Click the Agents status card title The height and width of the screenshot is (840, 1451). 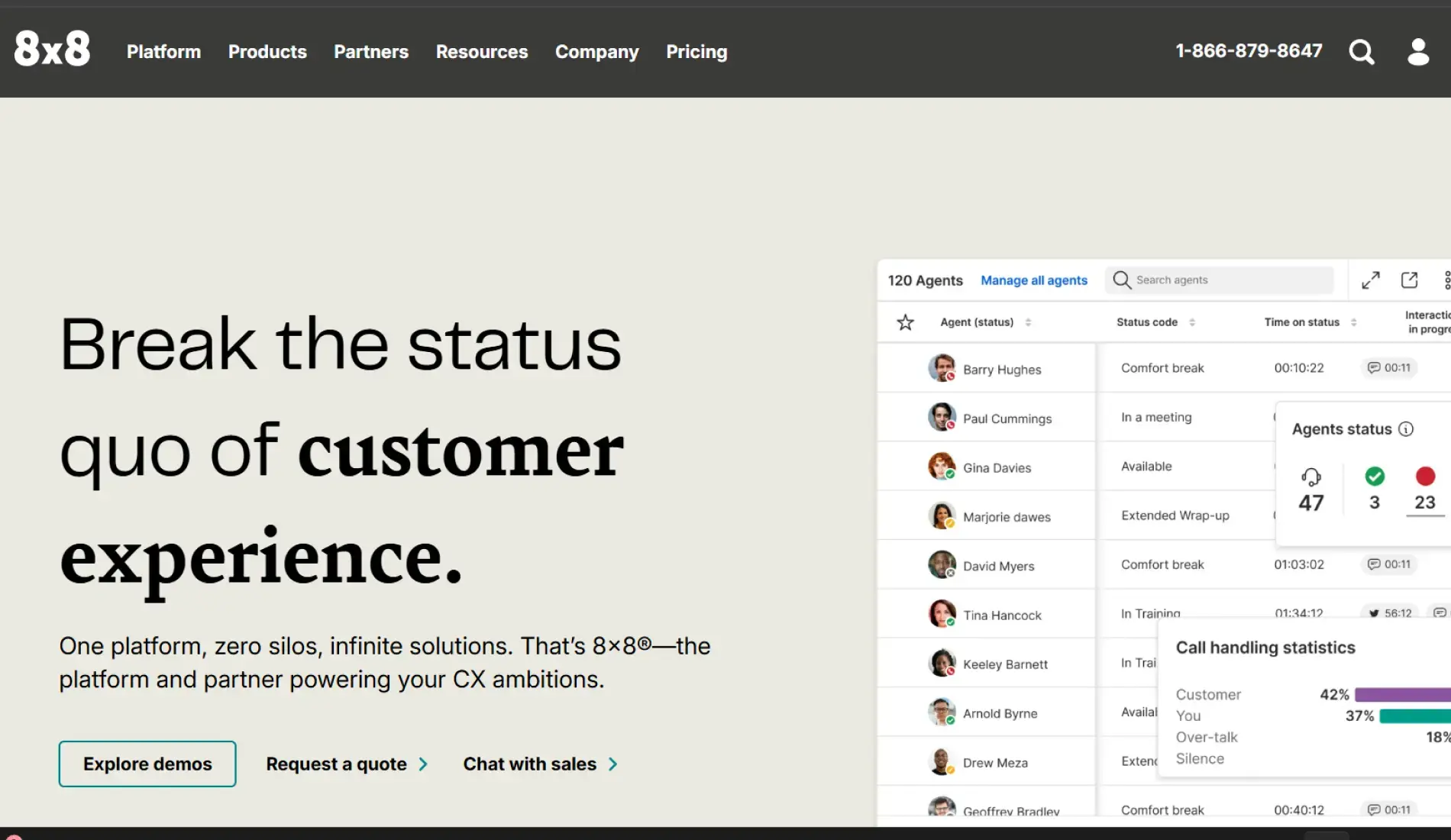1342,429
